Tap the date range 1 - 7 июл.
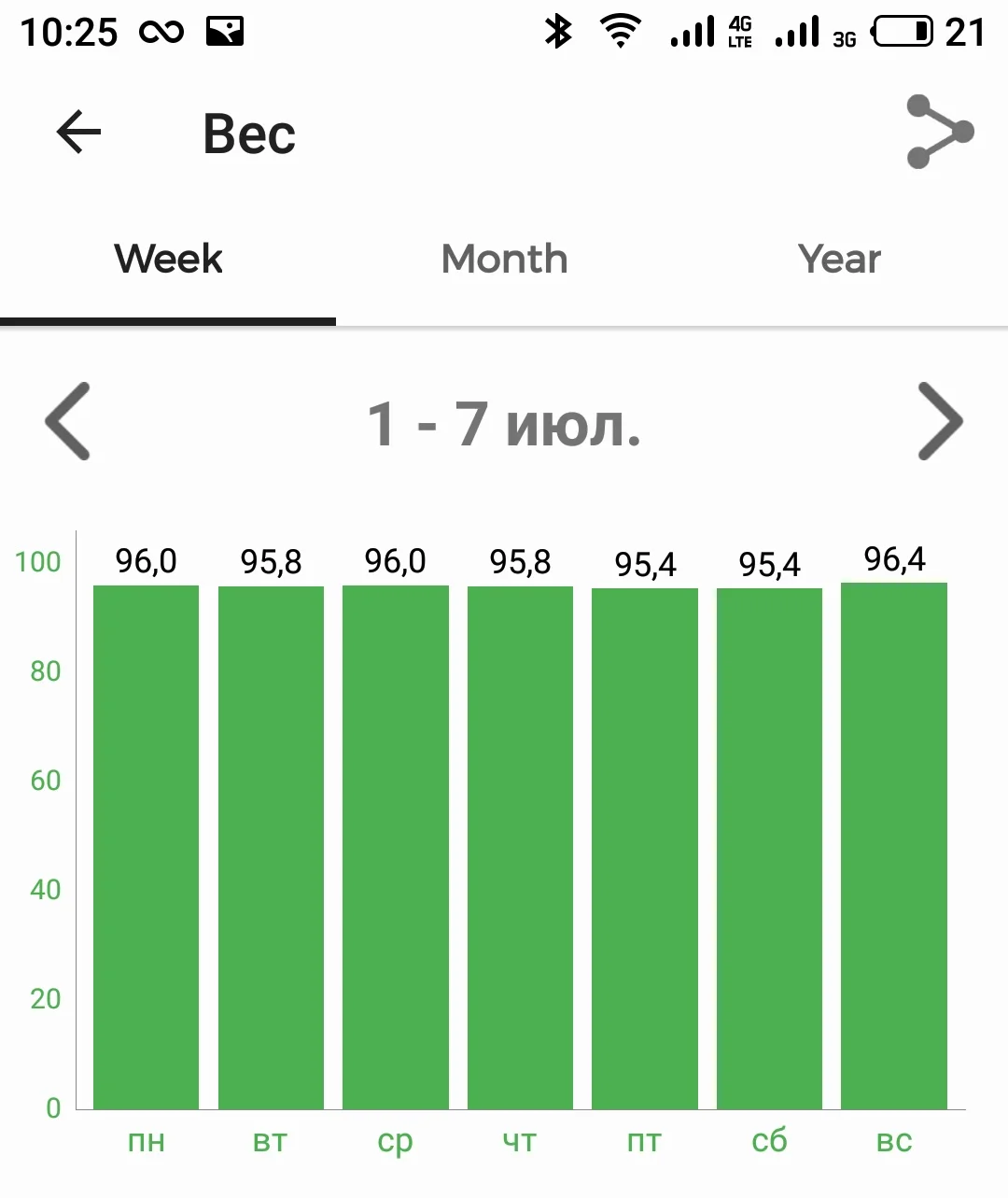Viewport: 1008px width, 1198px height. [504, 423]
